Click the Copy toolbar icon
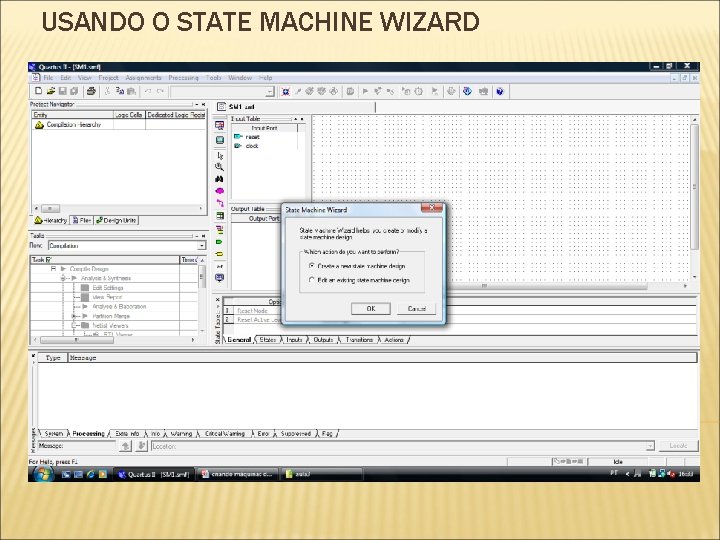This screenshot has height=540, width=720. tap(119, 91)
